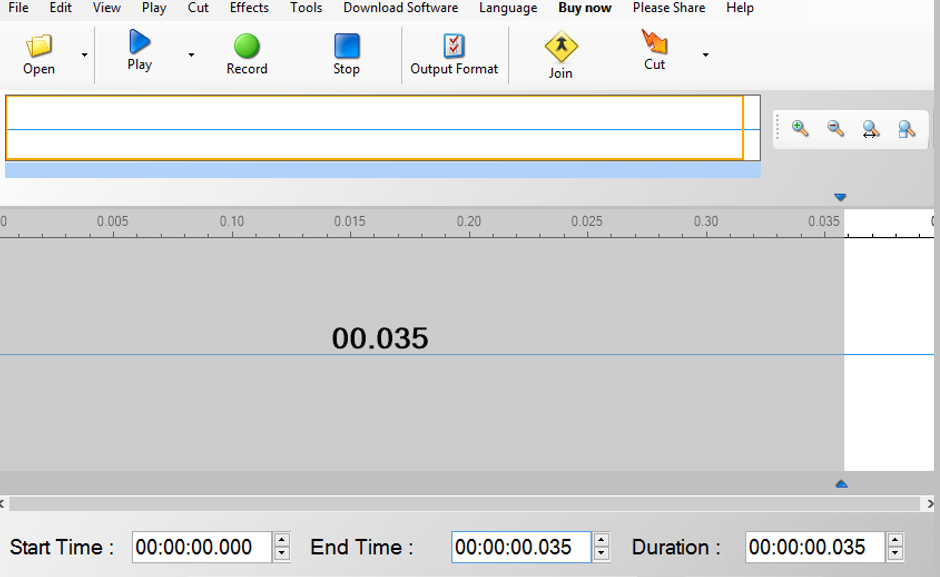Click the light blue overview progress bar
Screen dimensions: 940x577
point(383,170)
